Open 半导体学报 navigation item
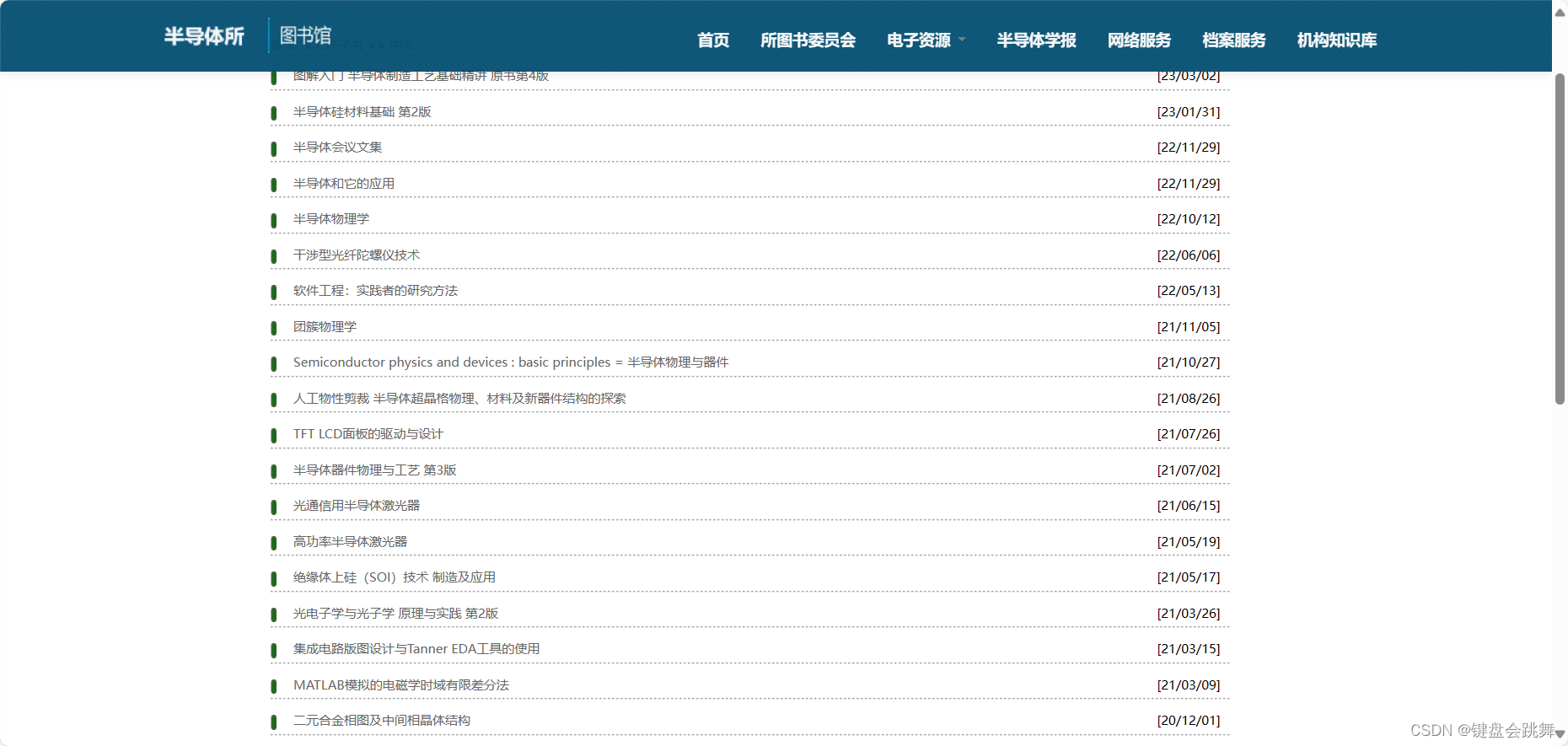This screenshot has height=746, width=1568. [x=1037, y=40]
